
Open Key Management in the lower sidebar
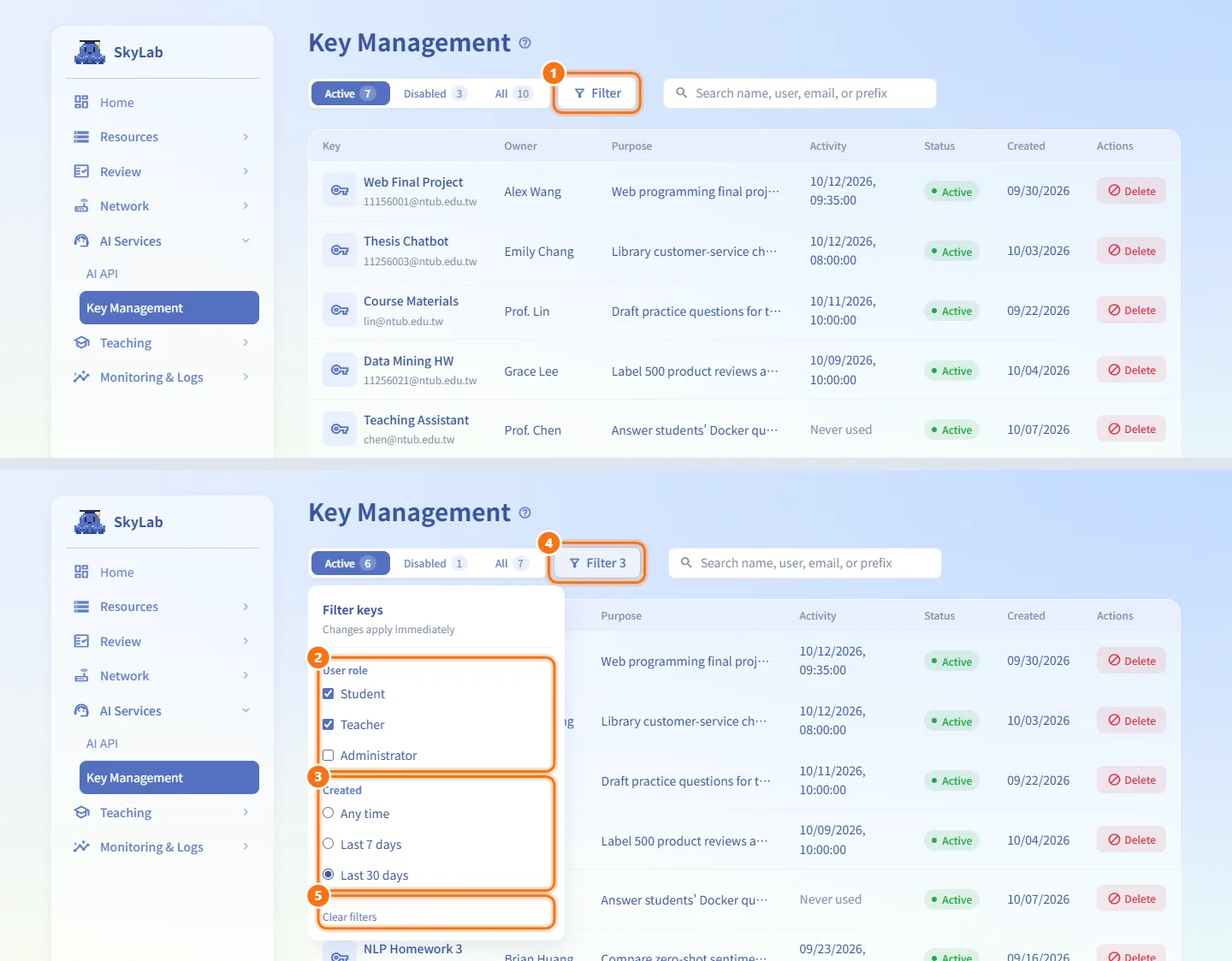[x=169, y=778]
